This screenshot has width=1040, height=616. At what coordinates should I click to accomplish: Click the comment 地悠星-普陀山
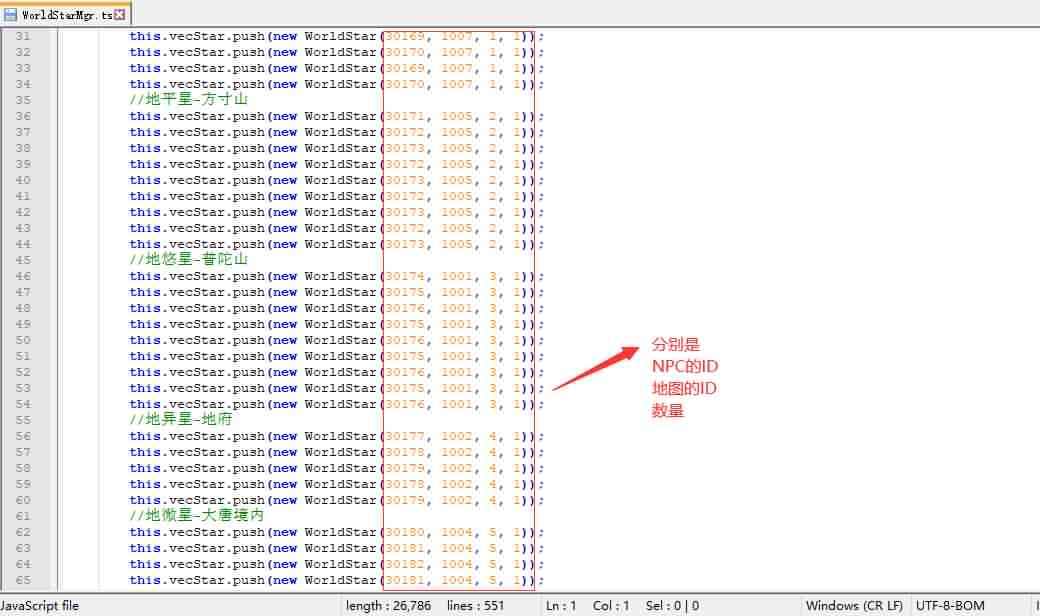pos(188,260)
